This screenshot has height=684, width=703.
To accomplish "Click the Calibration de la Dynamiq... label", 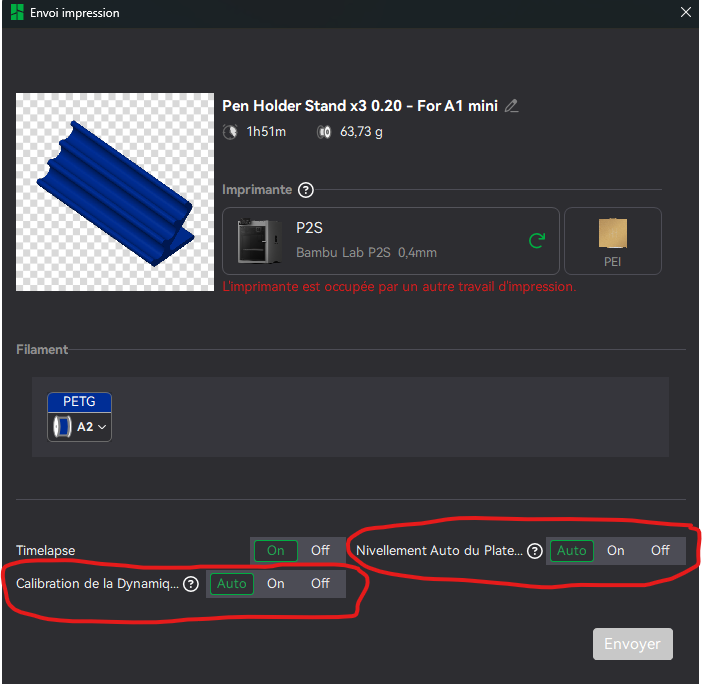I will [97, 584].
